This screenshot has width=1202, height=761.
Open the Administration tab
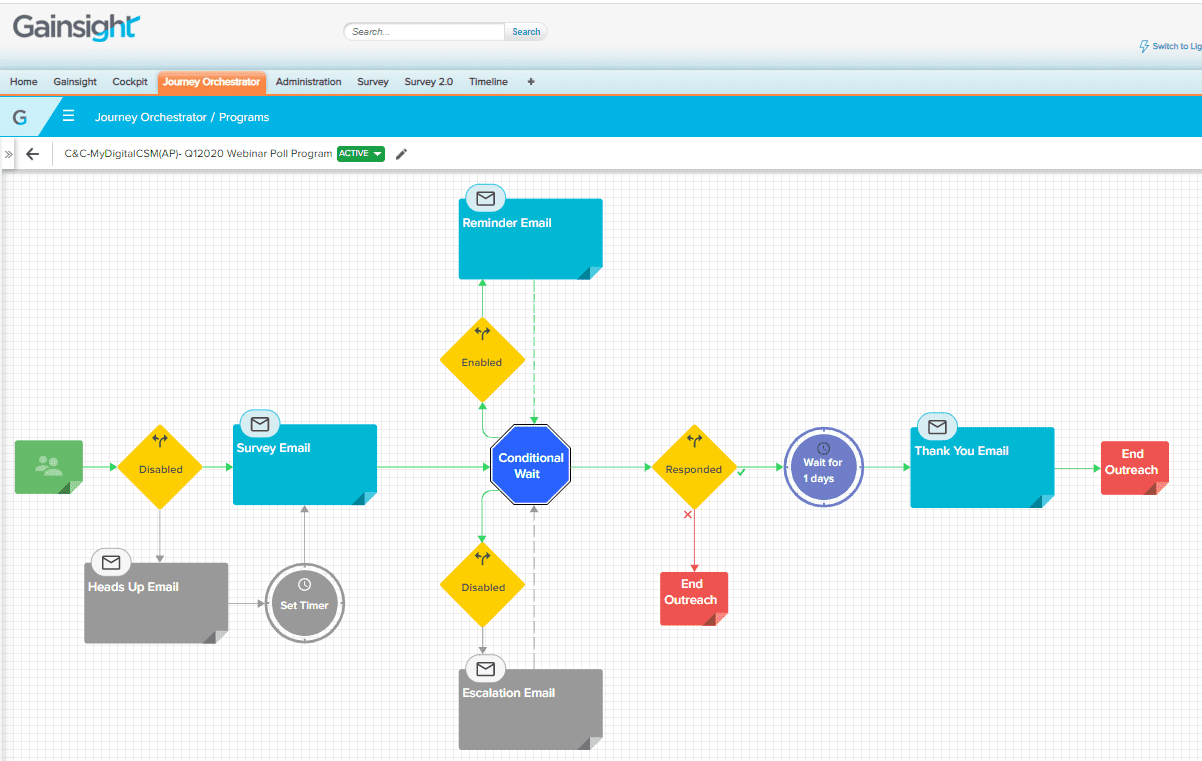pos(308,82)
